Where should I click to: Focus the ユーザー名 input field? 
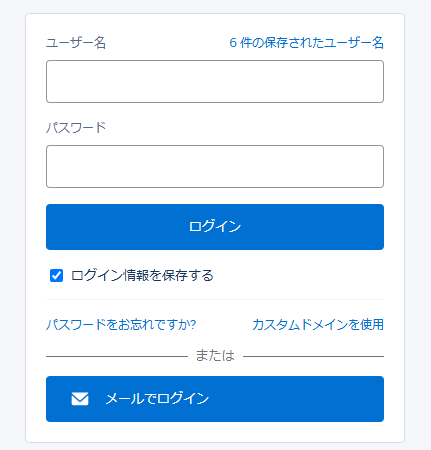(215, 81)
